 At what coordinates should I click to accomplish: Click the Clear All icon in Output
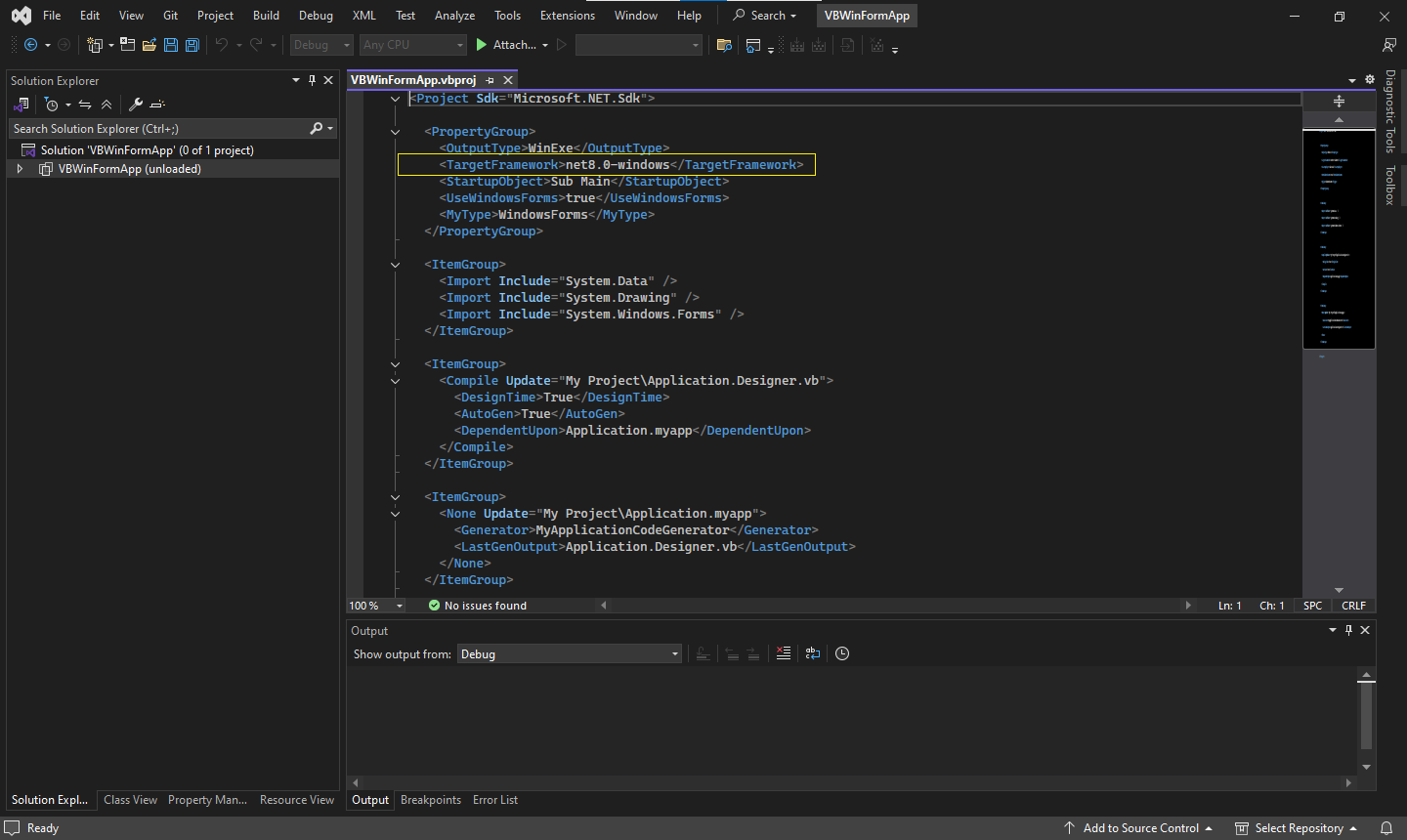784,653
